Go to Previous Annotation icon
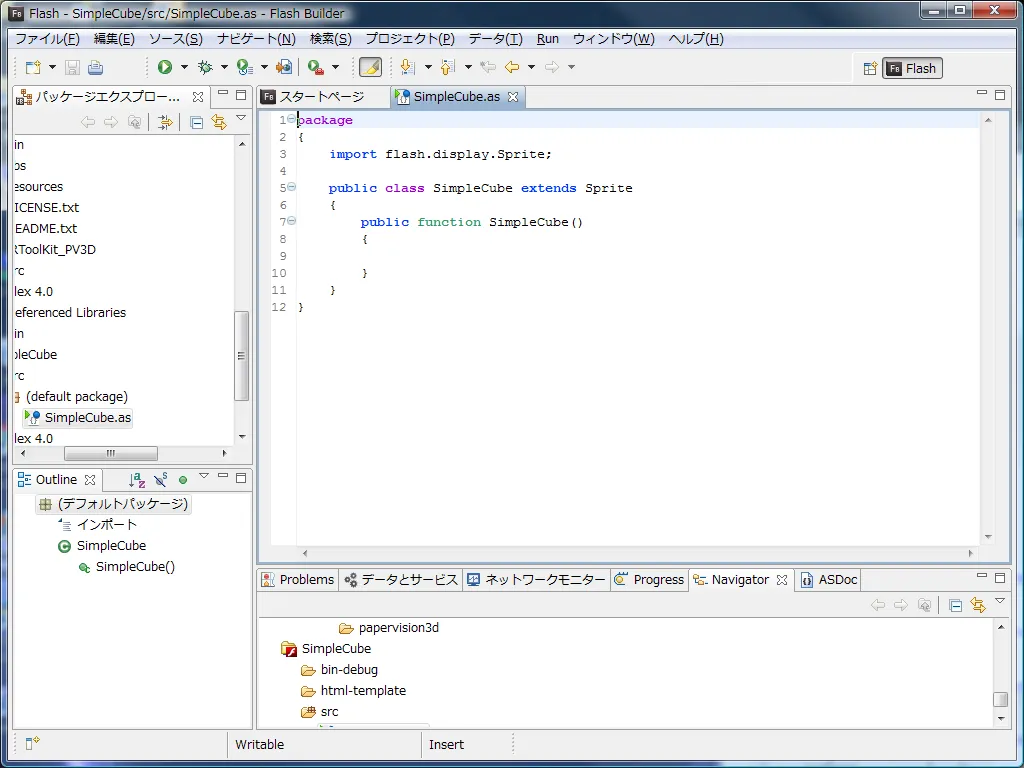Viewport: 1024px width, 768px height. click(x=447, y=67)
